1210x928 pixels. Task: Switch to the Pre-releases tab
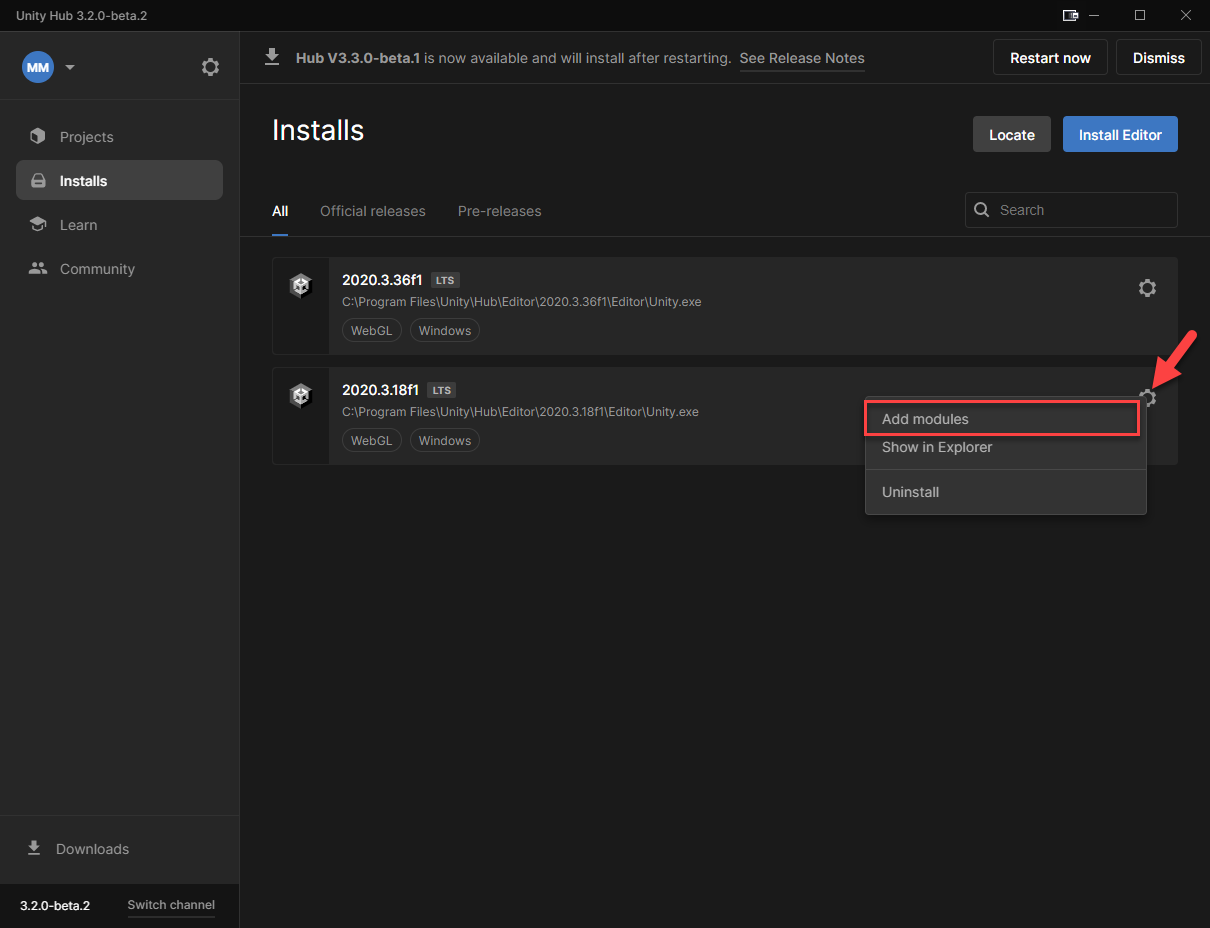(499, 211)
